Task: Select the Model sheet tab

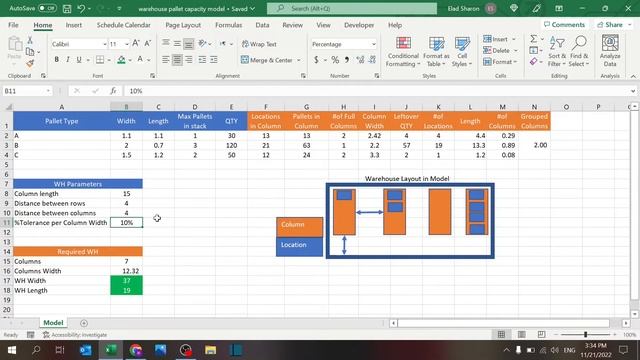Action: [53, 322]
